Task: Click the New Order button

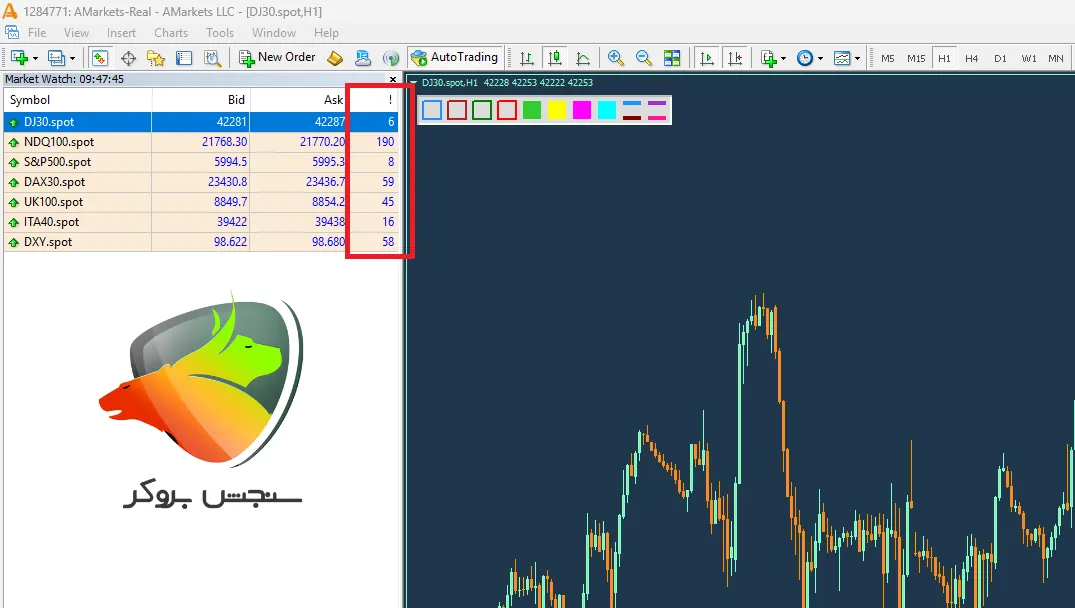Action: pos(277,58)
